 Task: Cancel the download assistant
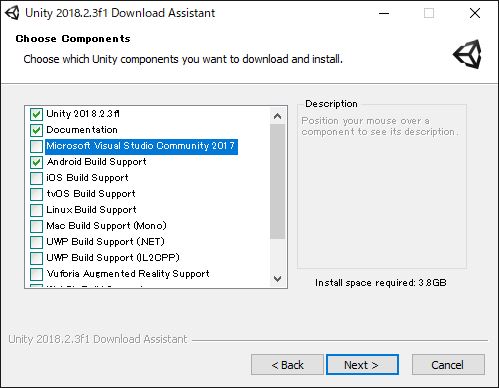click(448, 365)
